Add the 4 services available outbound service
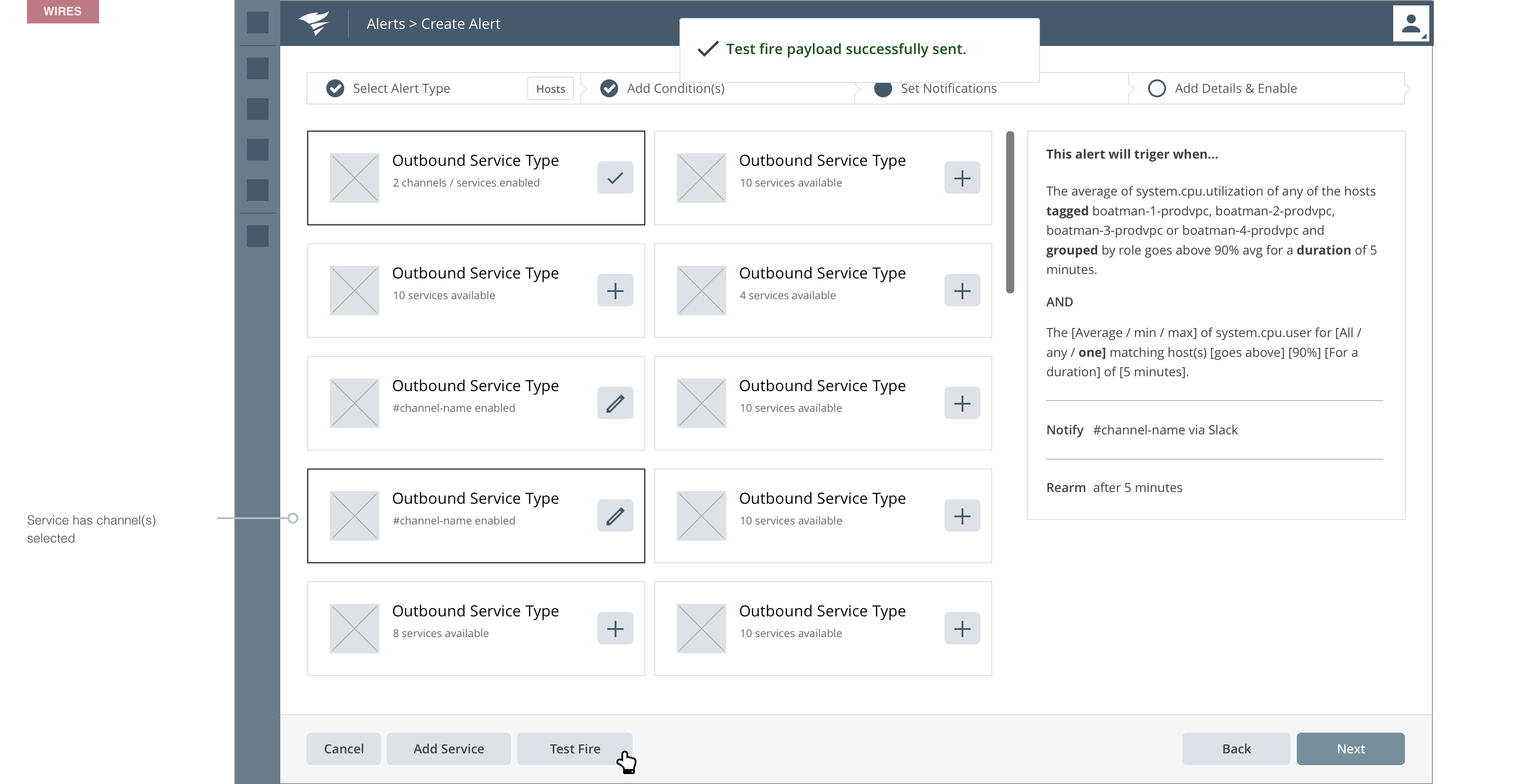This screenshot has width=1532, height=784. (x=962, y=291)
